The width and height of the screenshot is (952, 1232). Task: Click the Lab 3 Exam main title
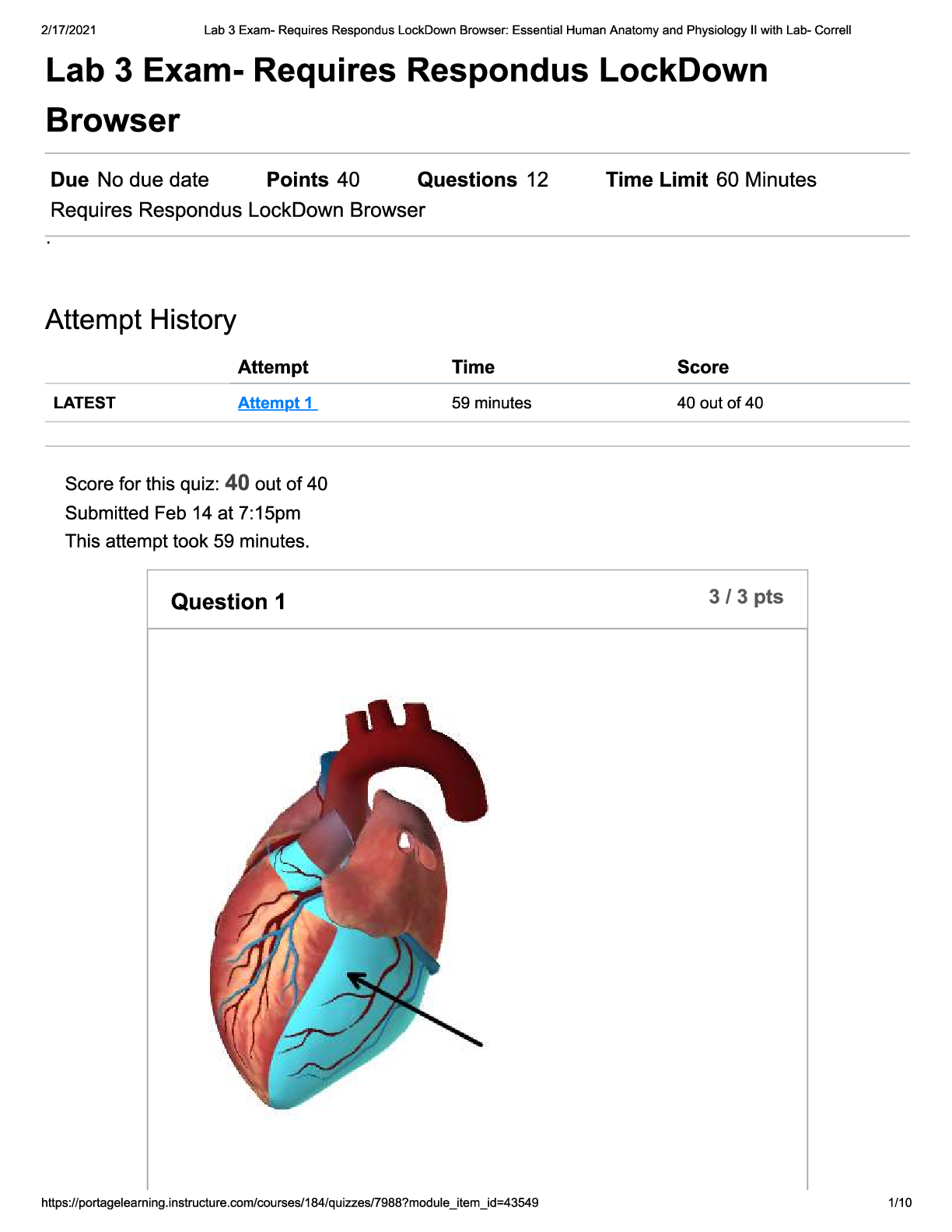pyautogui.click(x=406, y=95)
